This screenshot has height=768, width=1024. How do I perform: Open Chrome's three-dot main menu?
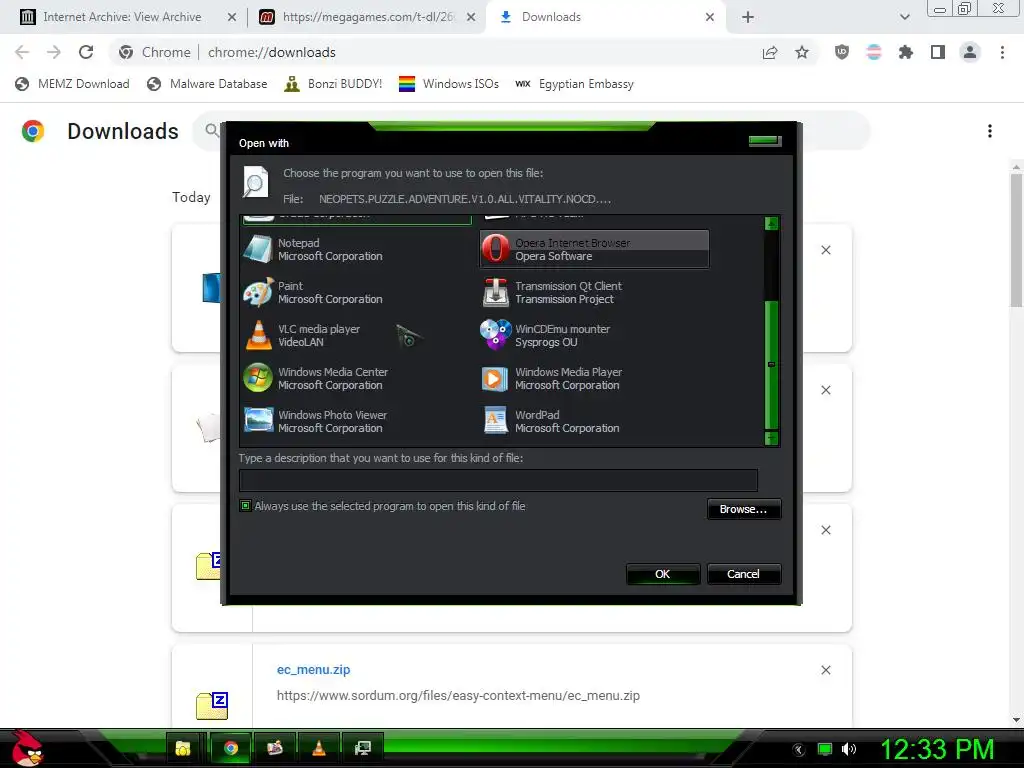(x=1002, y=52)
